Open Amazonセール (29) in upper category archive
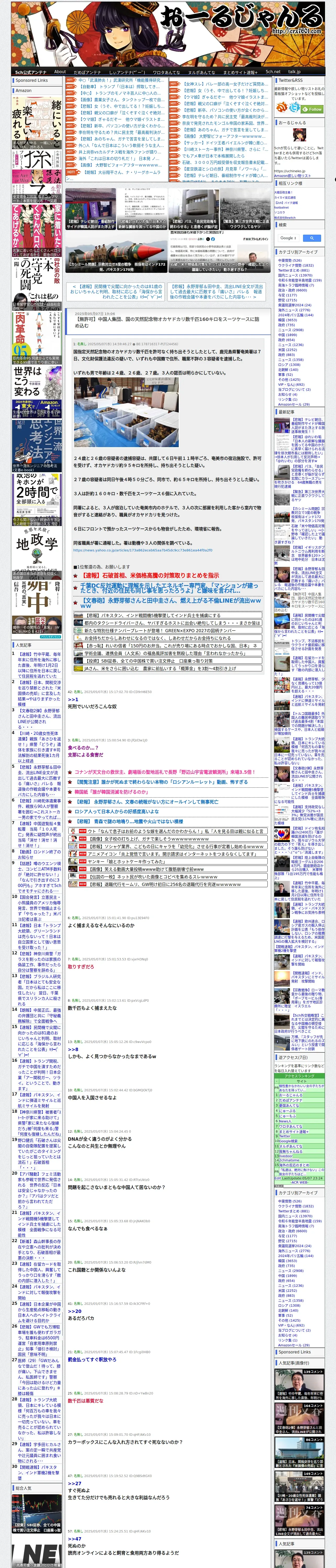The height and width of the screenshot is (1568, 336). [293, 404]
